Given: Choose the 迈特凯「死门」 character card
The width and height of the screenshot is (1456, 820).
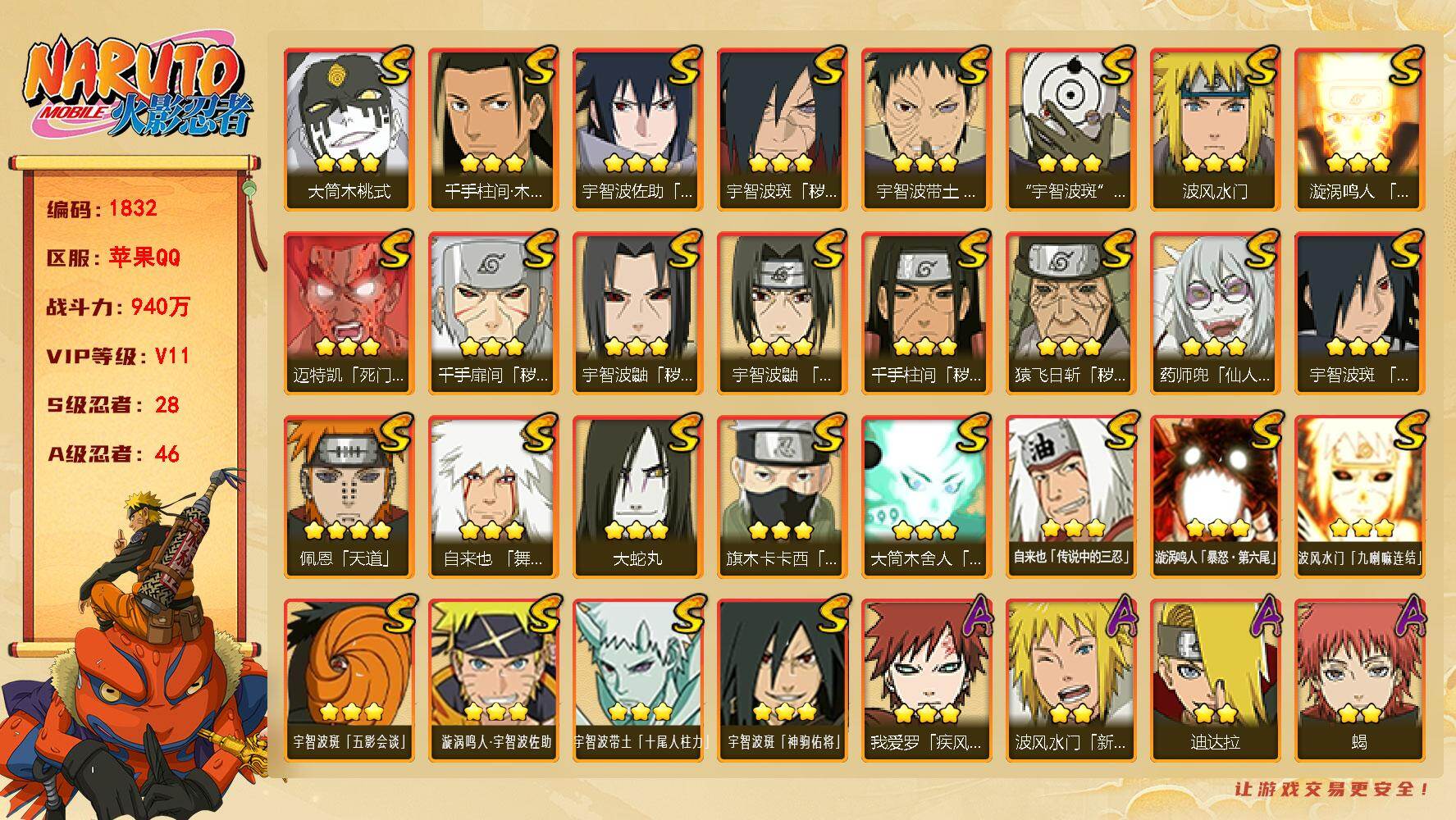Looking at the screenshot, I should (349, 313).
